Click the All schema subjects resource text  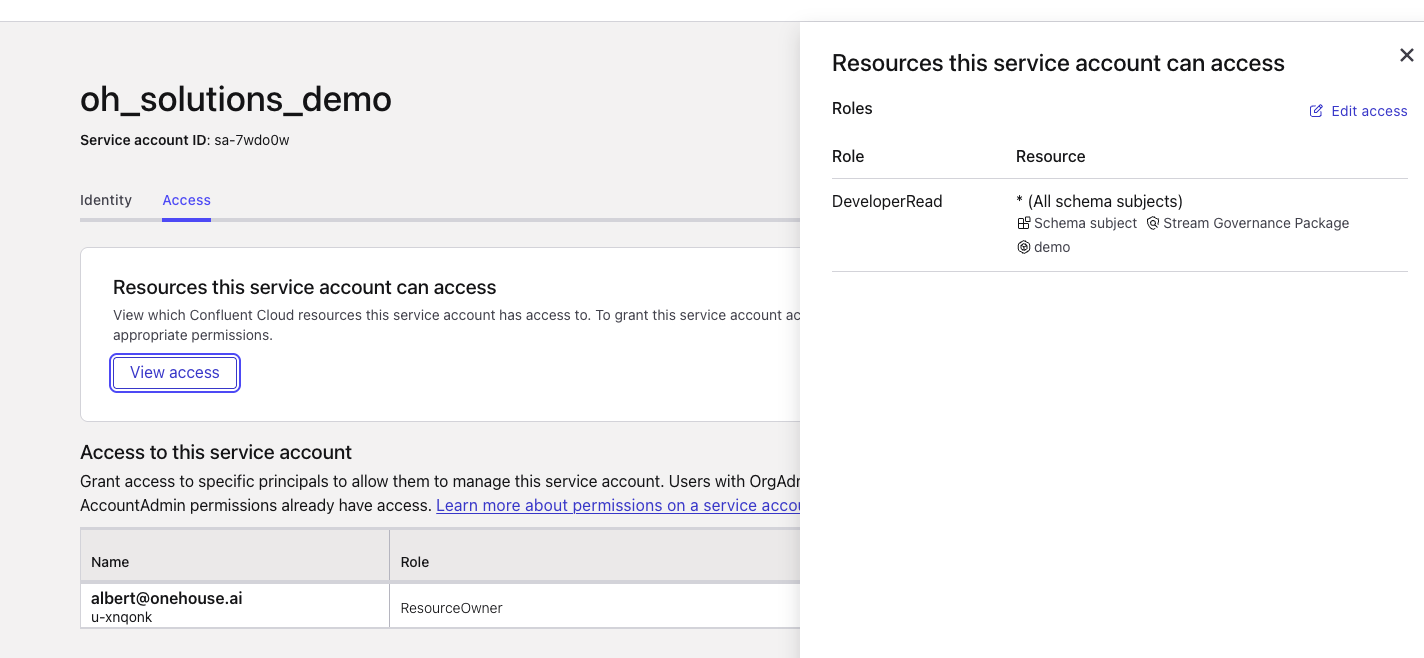click(x=1099, y=201)
